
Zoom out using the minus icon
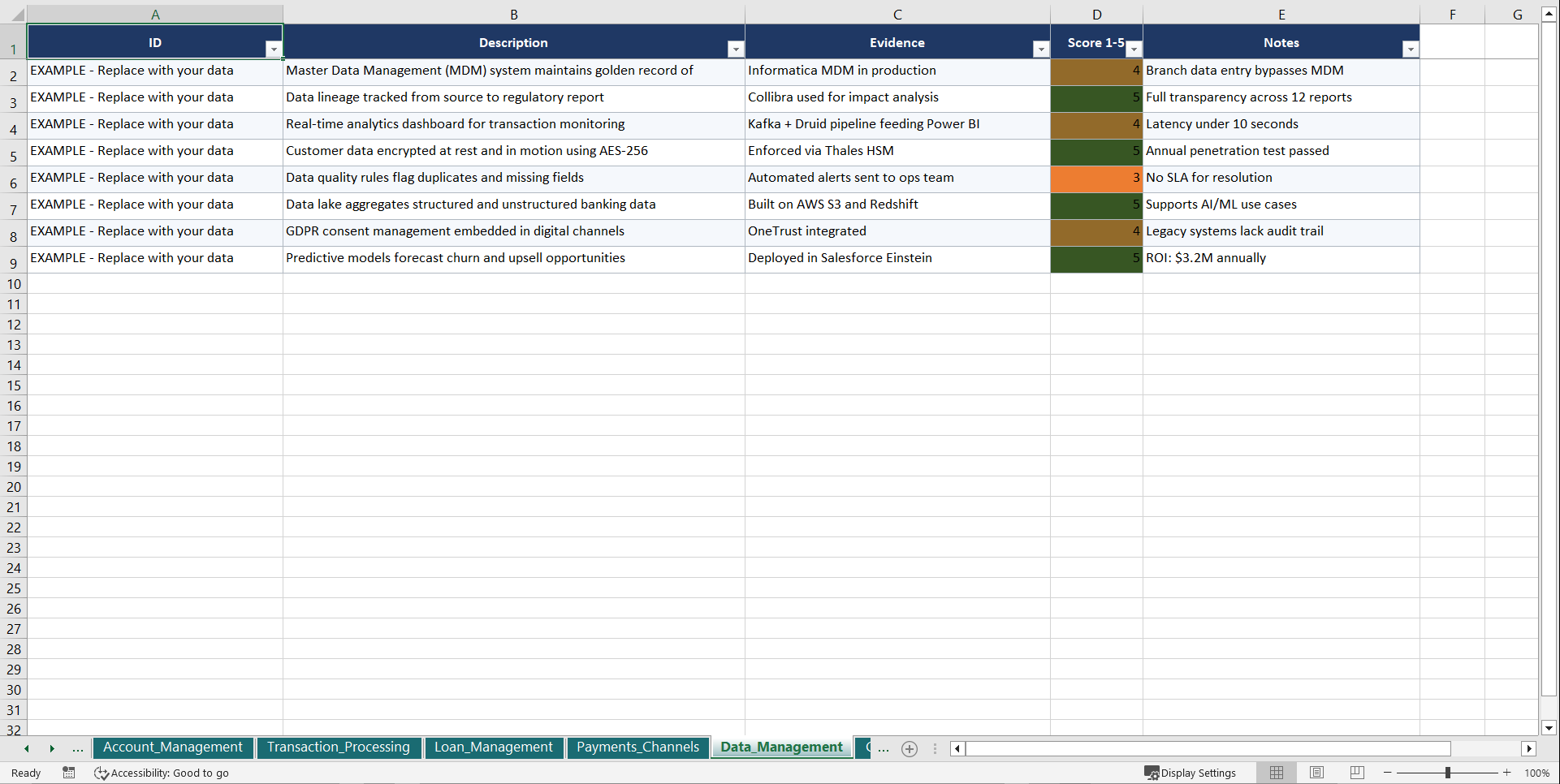point(1387,773)
